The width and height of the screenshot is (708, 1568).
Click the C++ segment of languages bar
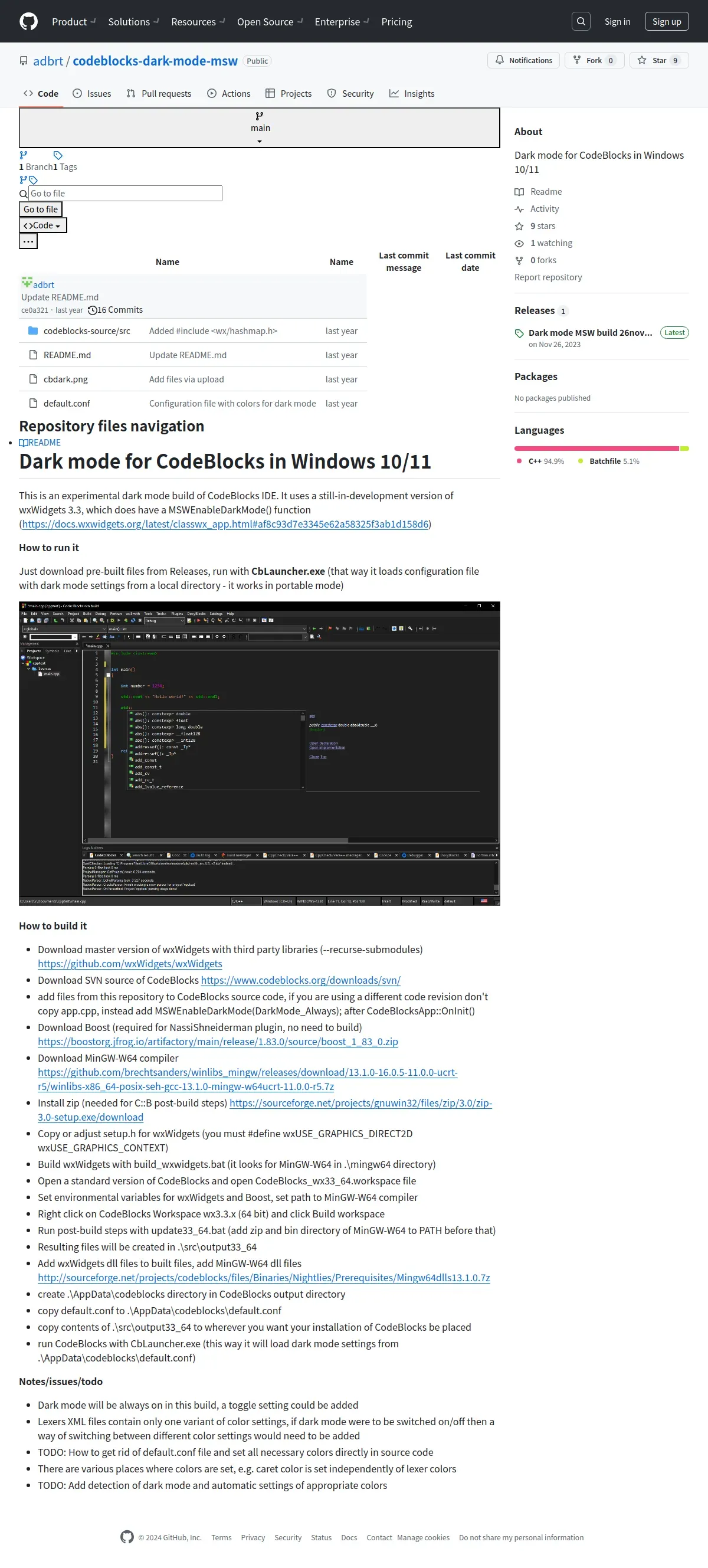[596, 449]
